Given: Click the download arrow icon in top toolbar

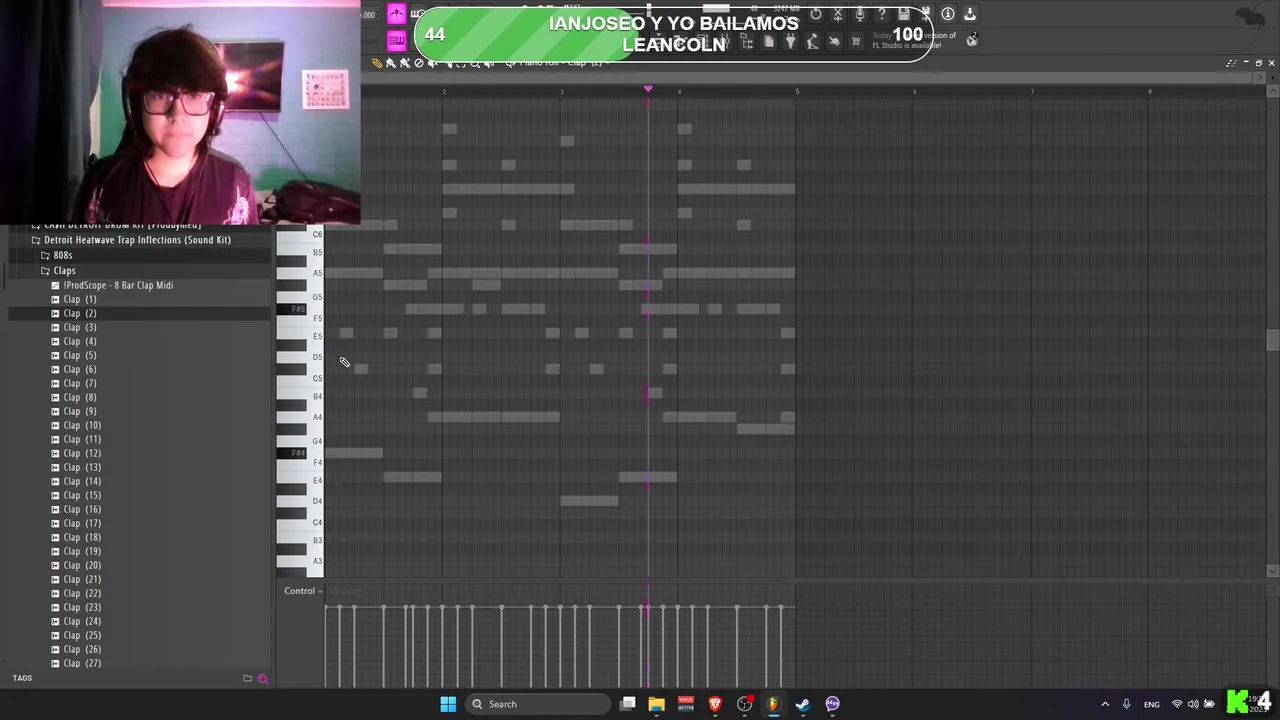Looking at the screenshot, I should tap(969, 14).
